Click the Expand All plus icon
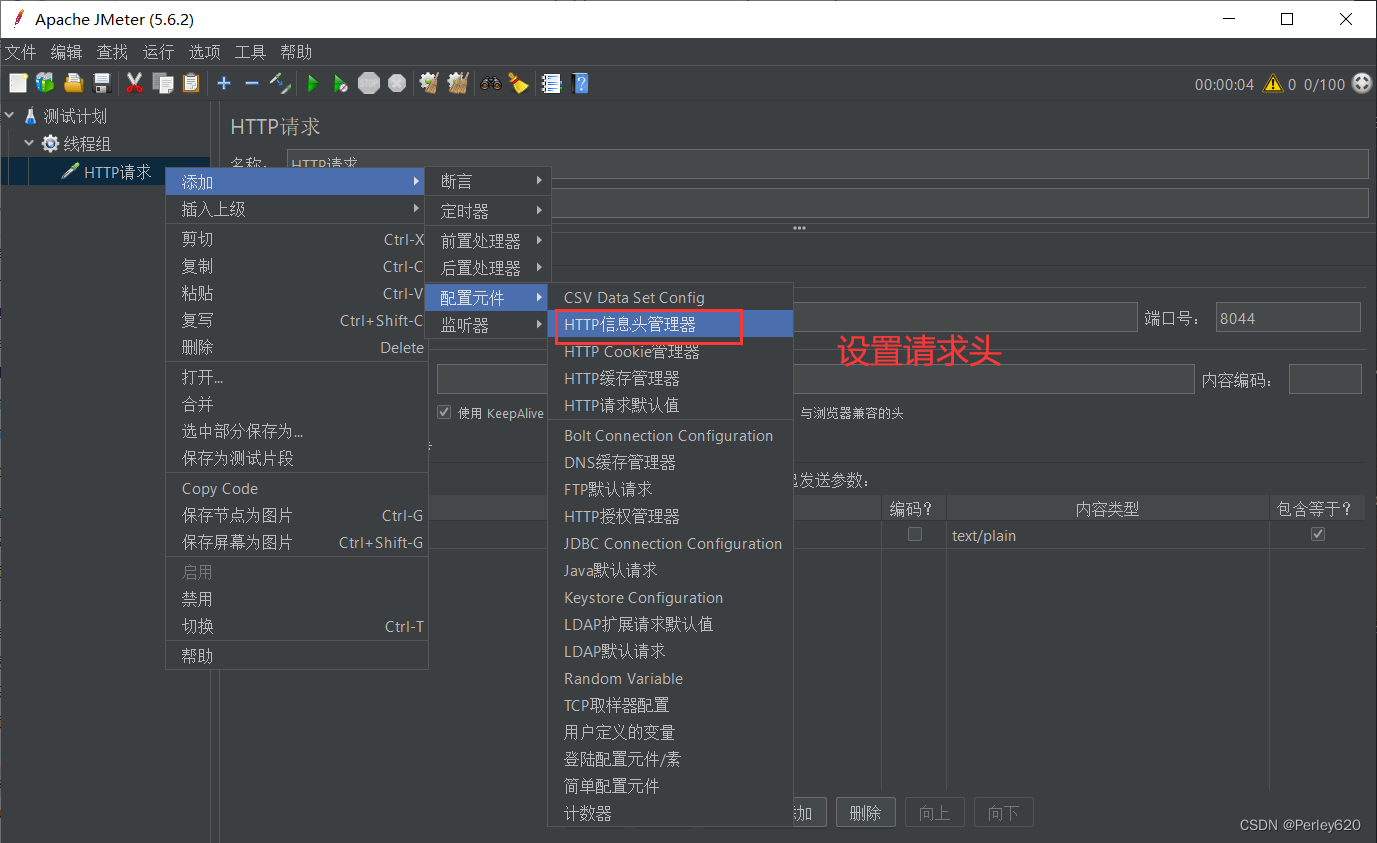Image resolution: width=1377 pixels, height=843 pixels. 224,83
